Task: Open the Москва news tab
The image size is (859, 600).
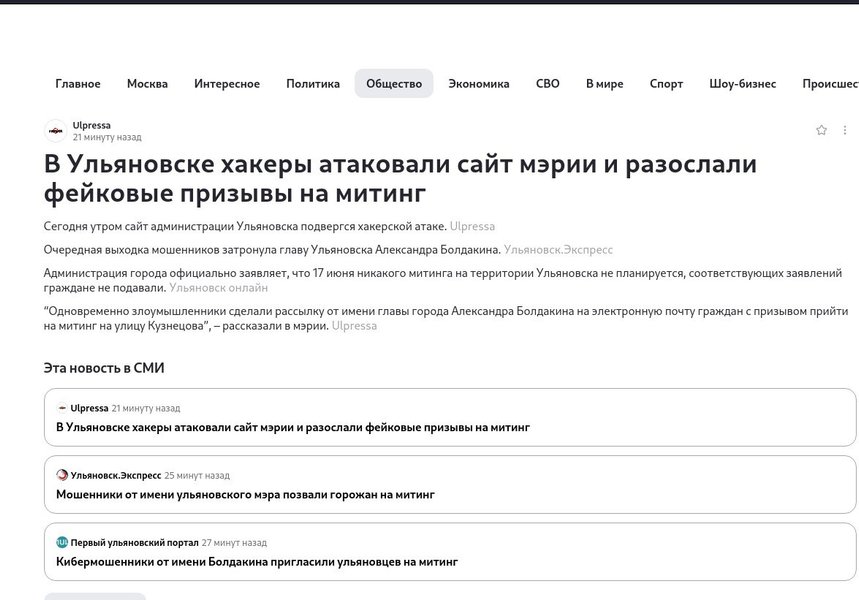Action: (x=147, y=83)
